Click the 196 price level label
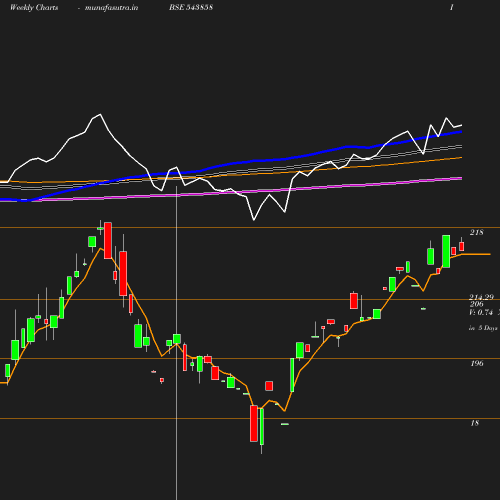The image size is (500, 500). [x=477, y=363]
